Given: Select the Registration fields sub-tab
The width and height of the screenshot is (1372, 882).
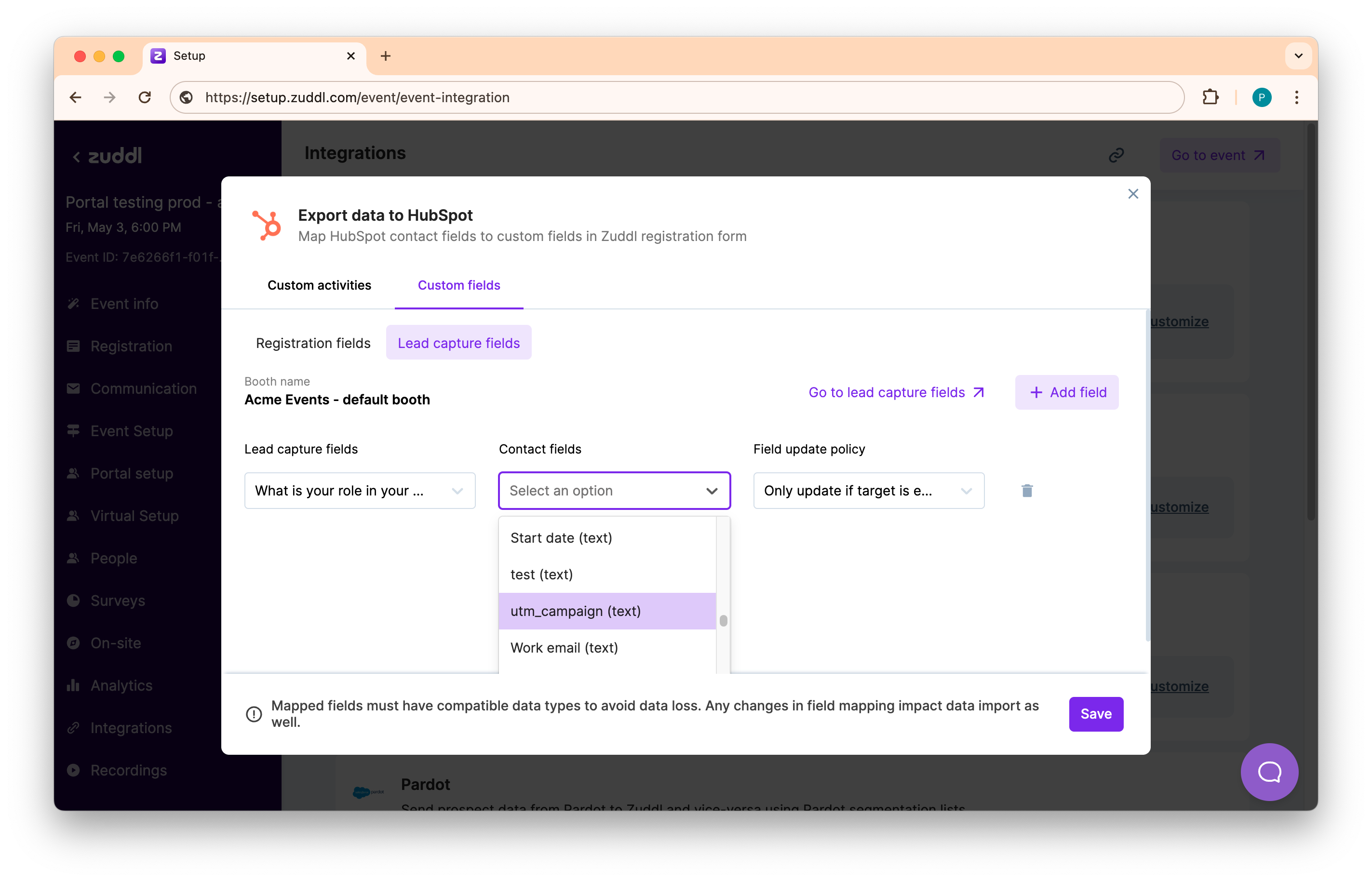Looking at the screenshot, I should [313, 343].
